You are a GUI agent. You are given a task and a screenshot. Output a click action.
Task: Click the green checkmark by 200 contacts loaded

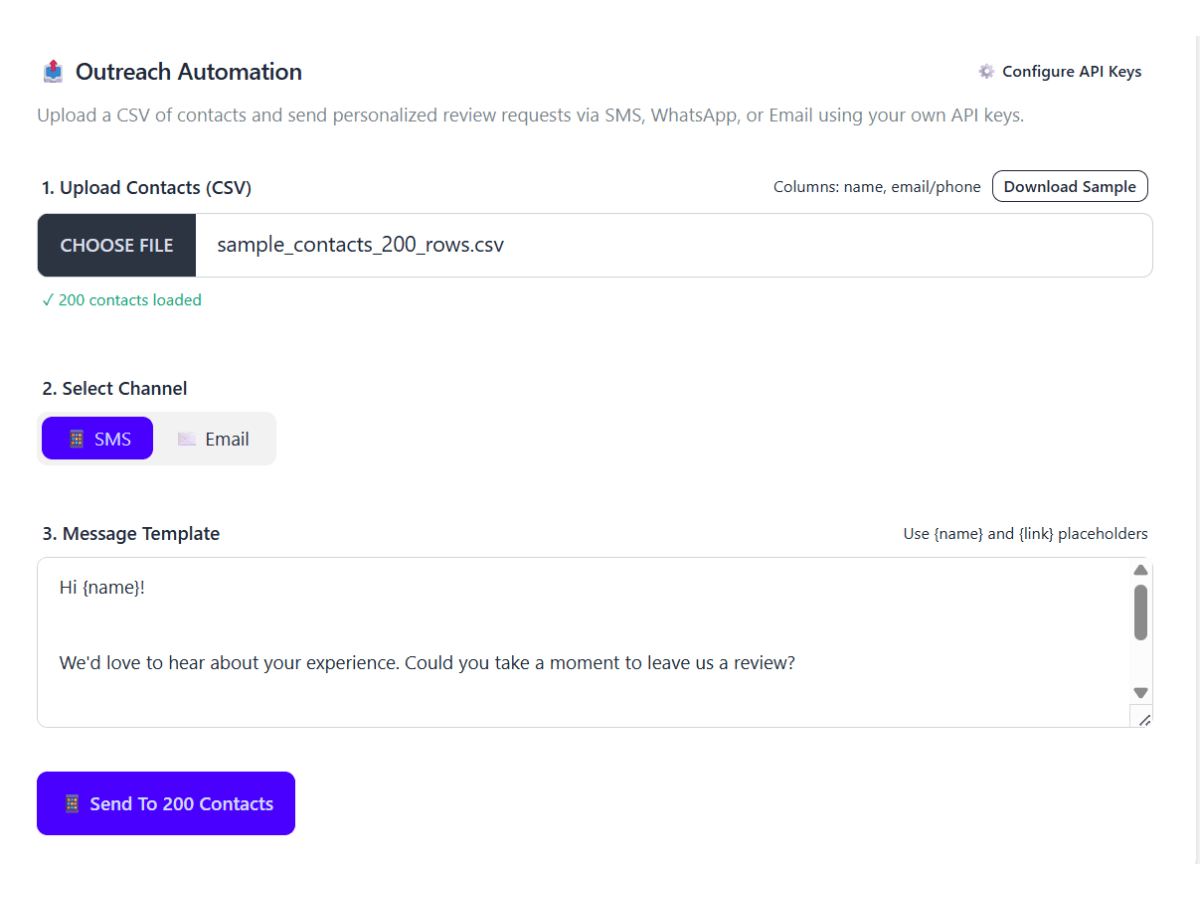pyautogui.click(x=47, y=300)
